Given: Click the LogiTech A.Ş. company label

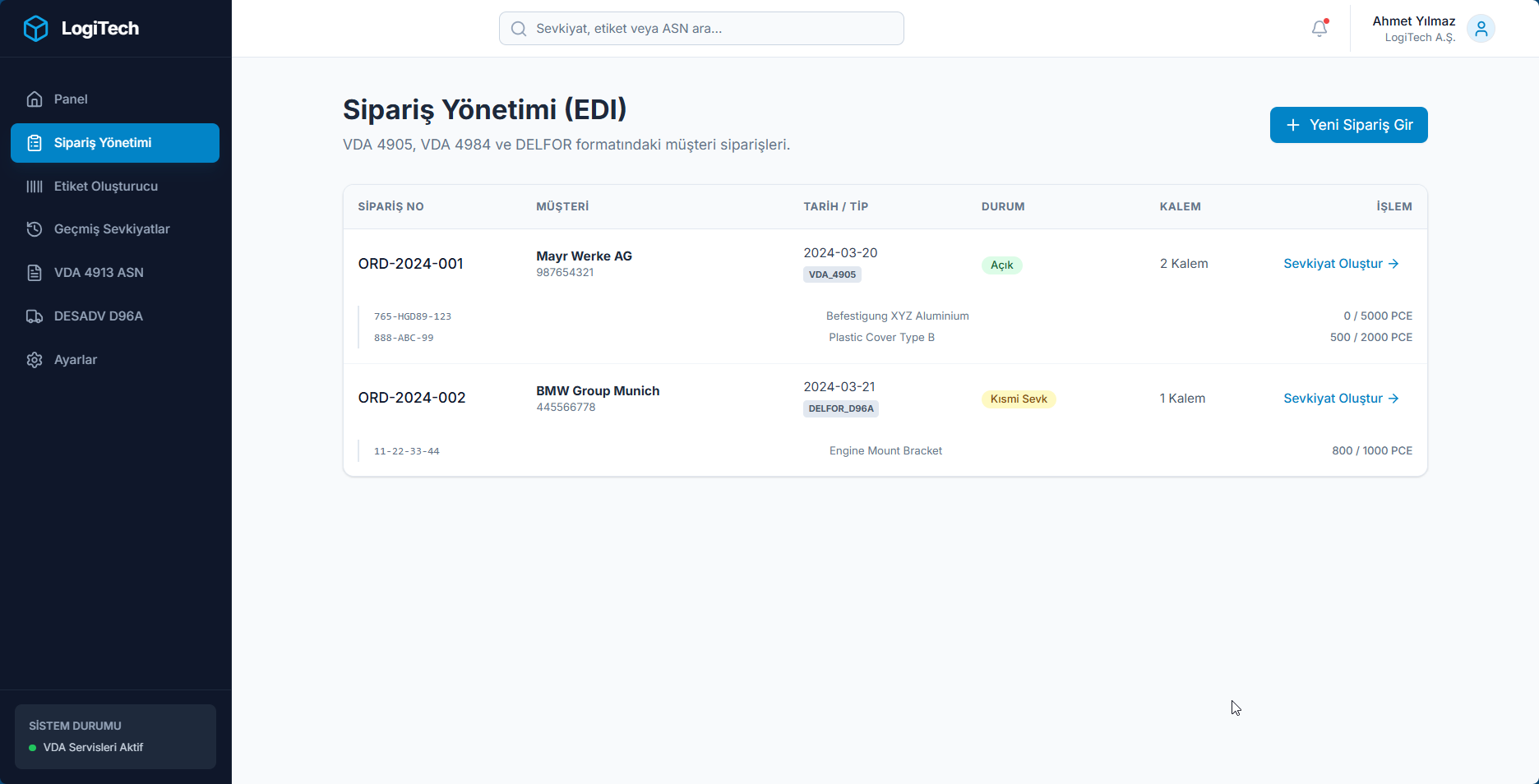Looking at the screenshot, I should tap(1420, 38).
